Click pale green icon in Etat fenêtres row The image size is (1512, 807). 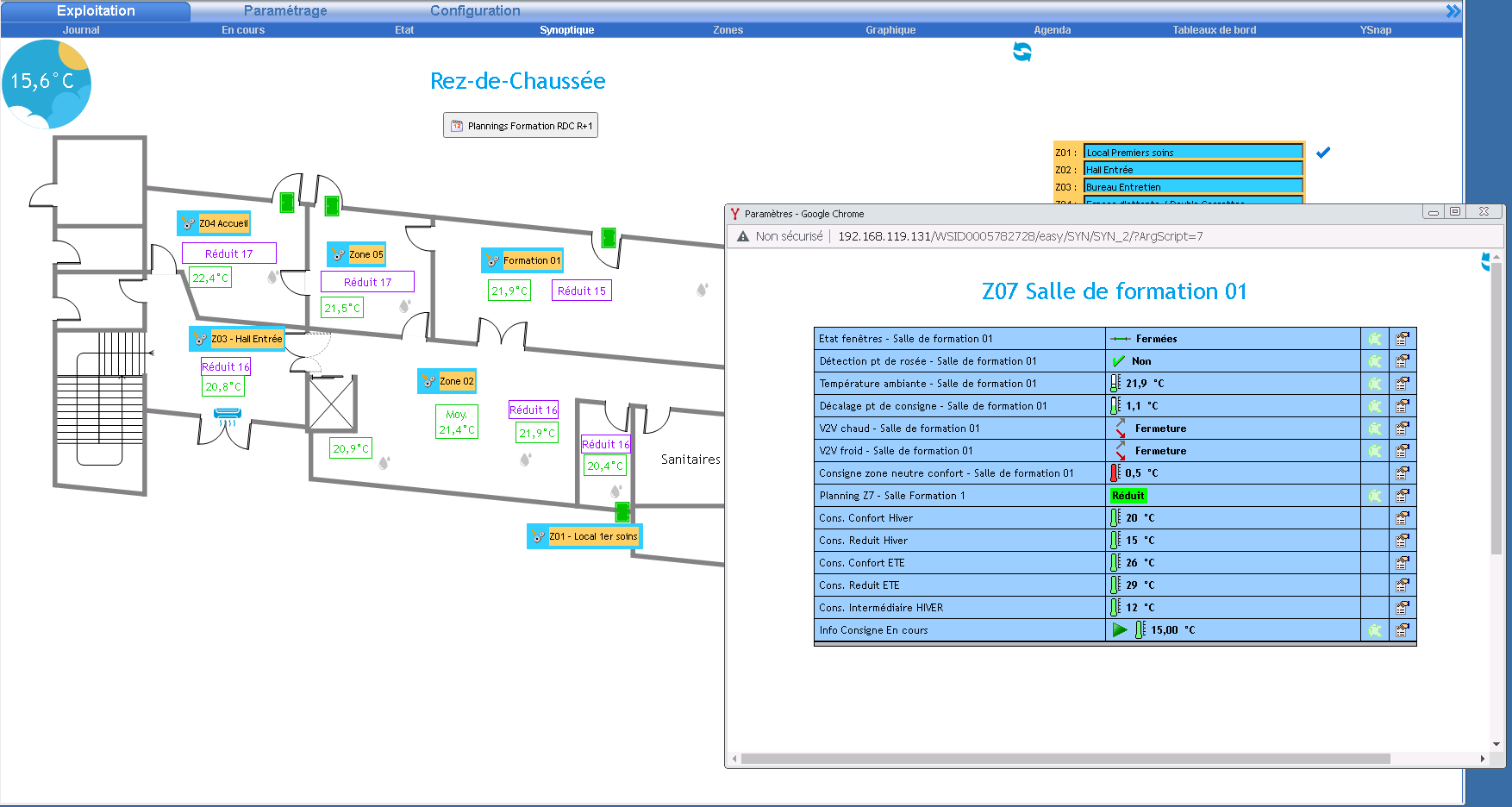tap(1375, 339)
